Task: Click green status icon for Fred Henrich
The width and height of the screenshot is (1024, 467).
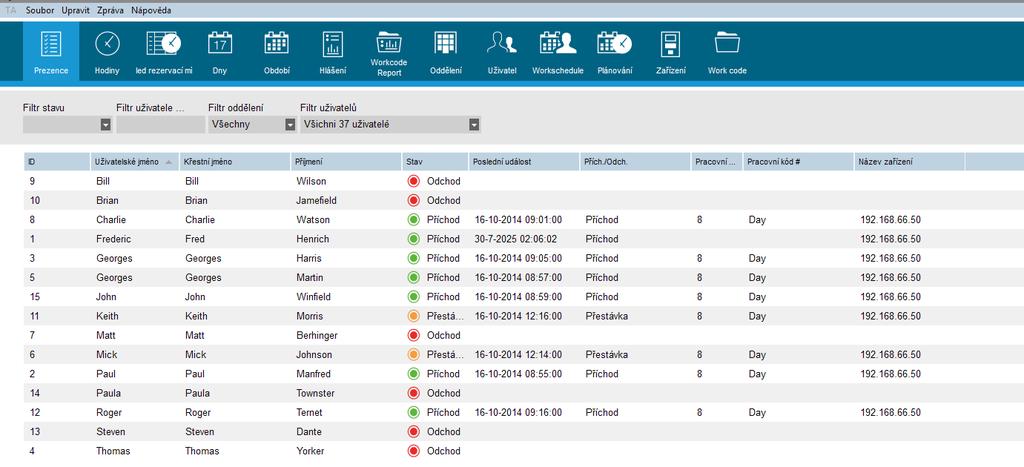Action: pyautogui.click(x=413, y=239)
